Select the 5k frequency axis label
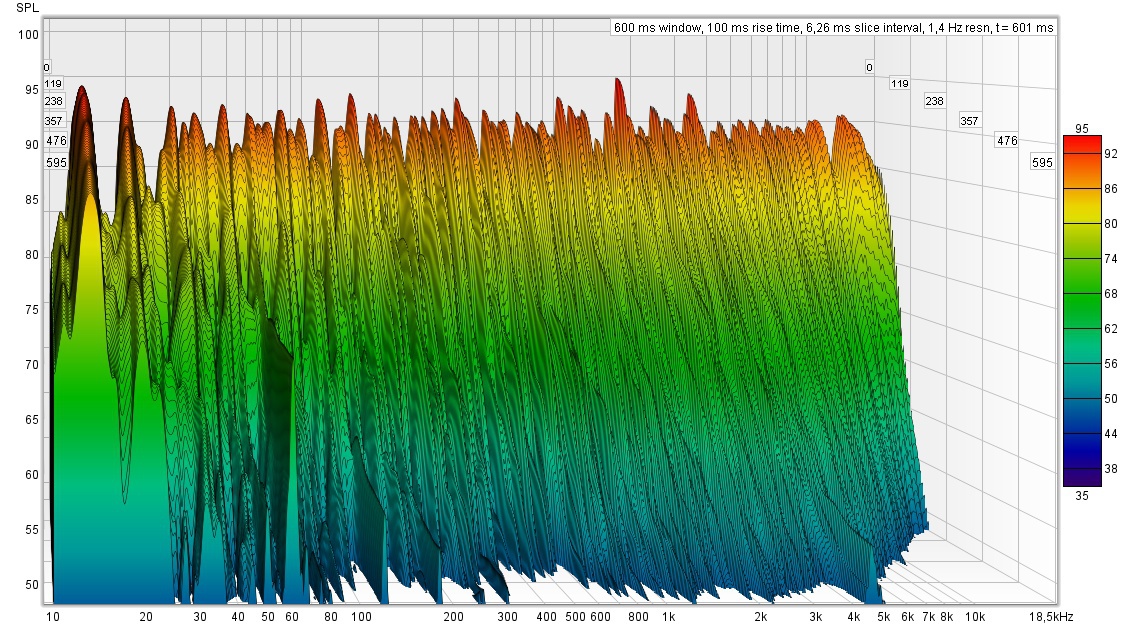 pyautogui.click(x=883, y=618)
